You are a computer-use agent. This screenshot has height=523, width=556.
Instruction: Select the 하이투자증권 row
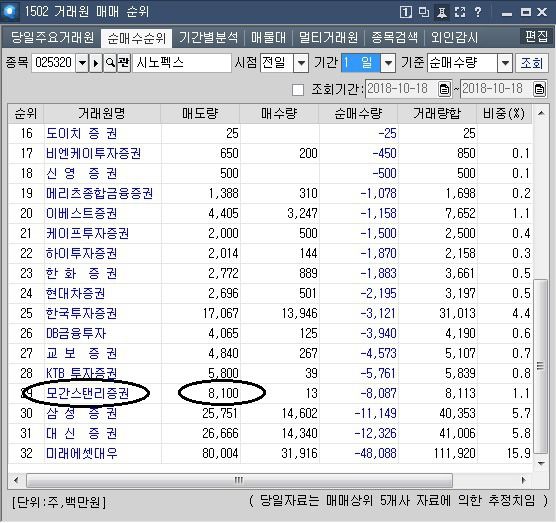click(270, 254)
